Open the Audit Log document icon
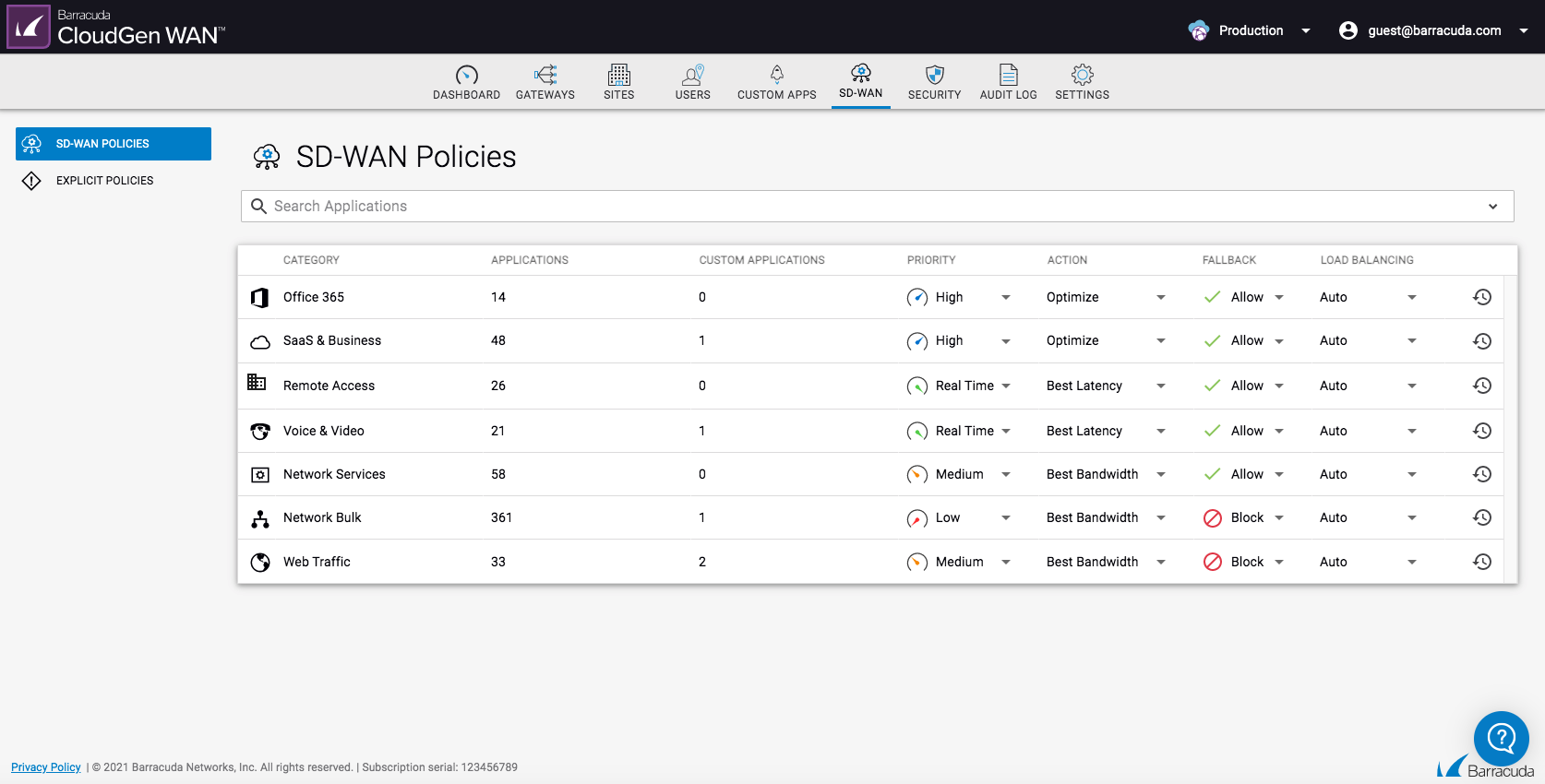Viewport: 1545px width, 784px height. [x=1009, y=75]
